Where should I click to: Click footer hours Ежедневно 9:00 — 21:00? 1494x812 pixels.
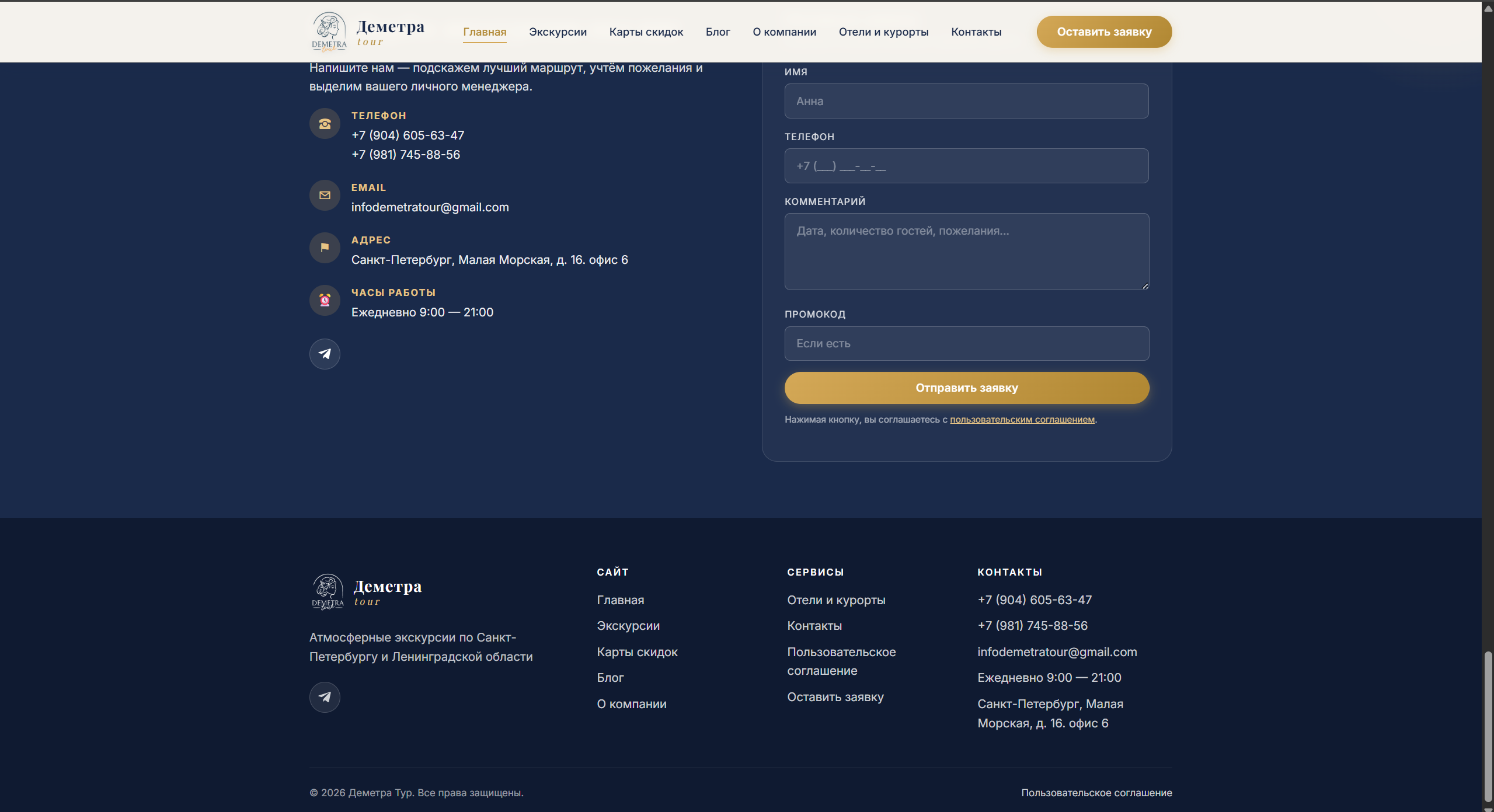[x=1049, y=678]
